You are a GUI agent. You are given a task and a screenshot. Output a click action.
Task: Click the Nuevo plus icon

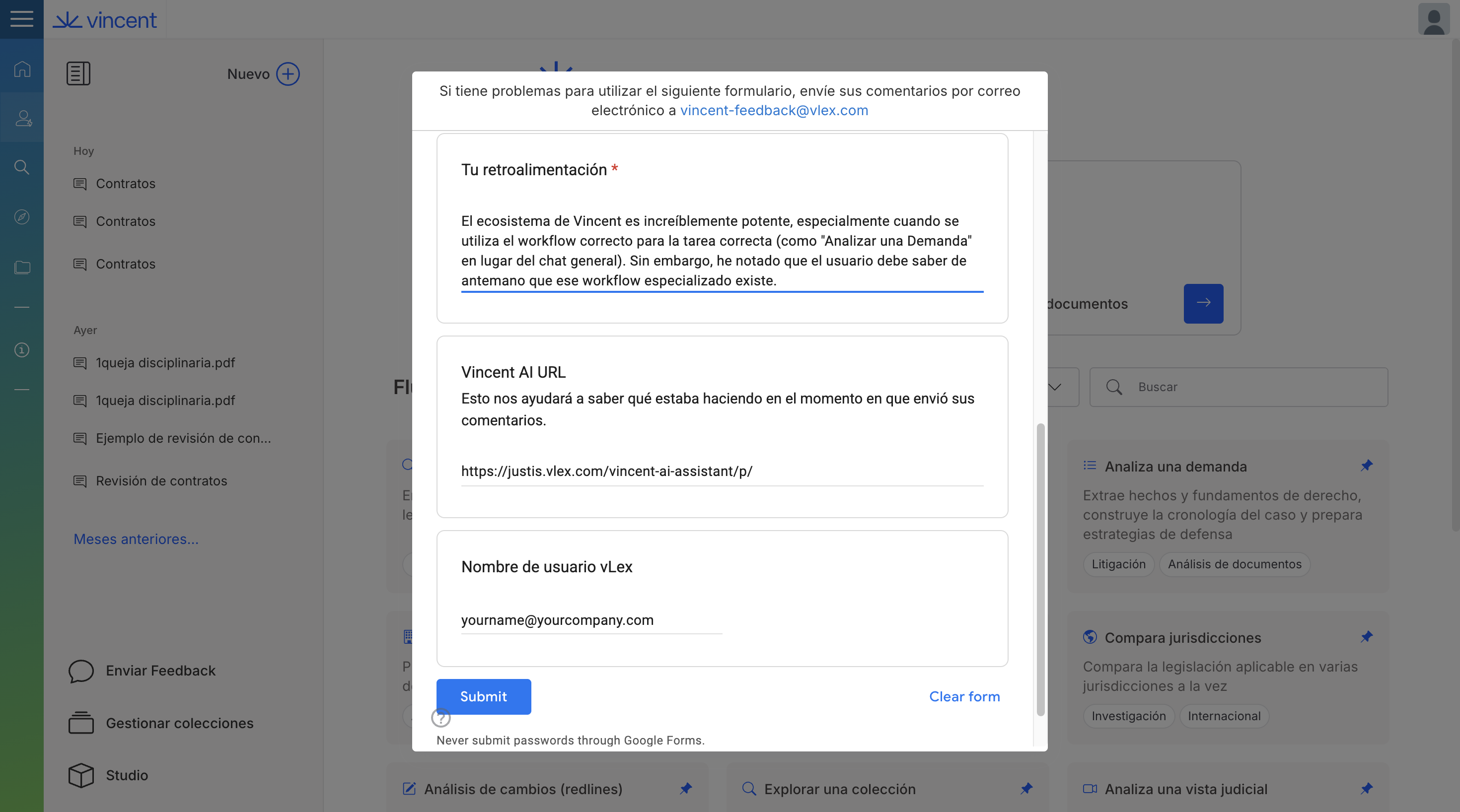pos(288,73)
